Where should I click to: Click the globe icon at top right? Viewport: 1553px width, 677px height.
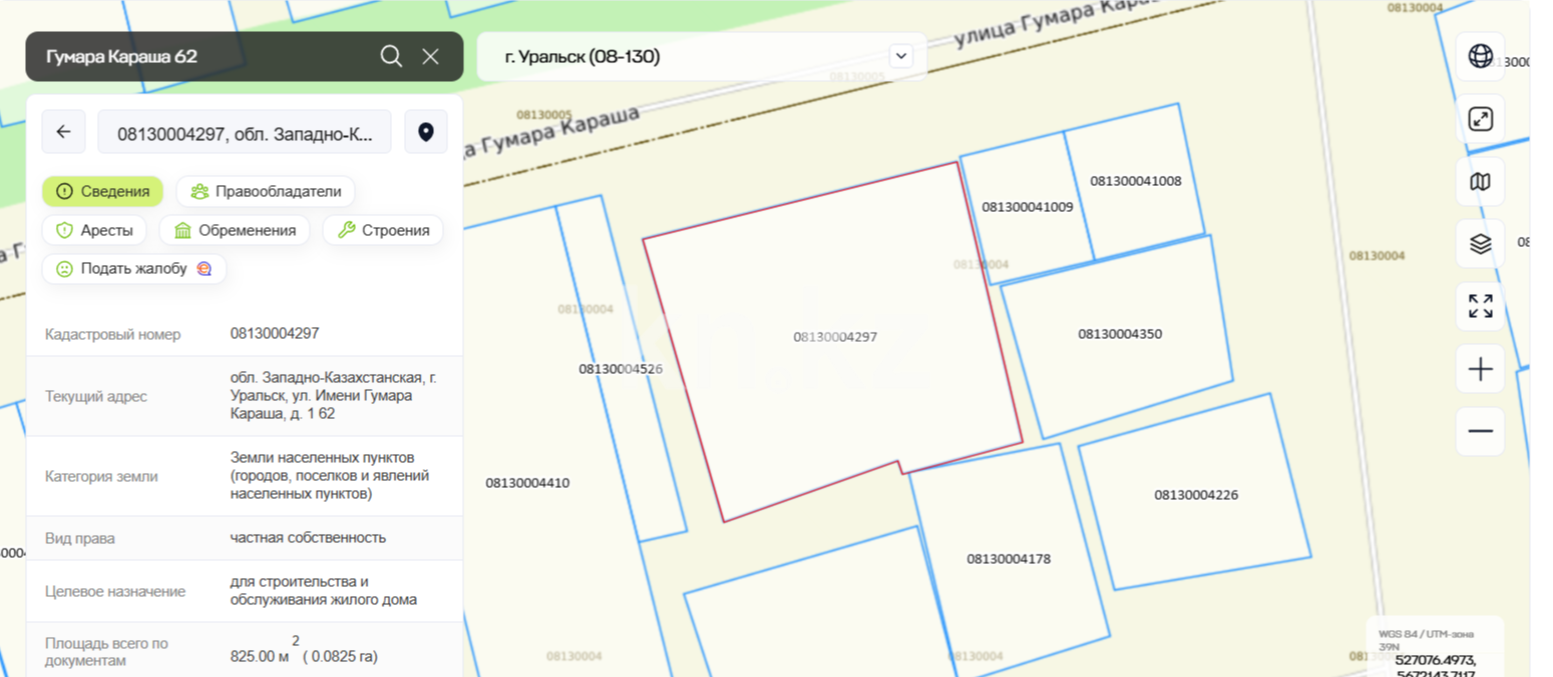1480,55
